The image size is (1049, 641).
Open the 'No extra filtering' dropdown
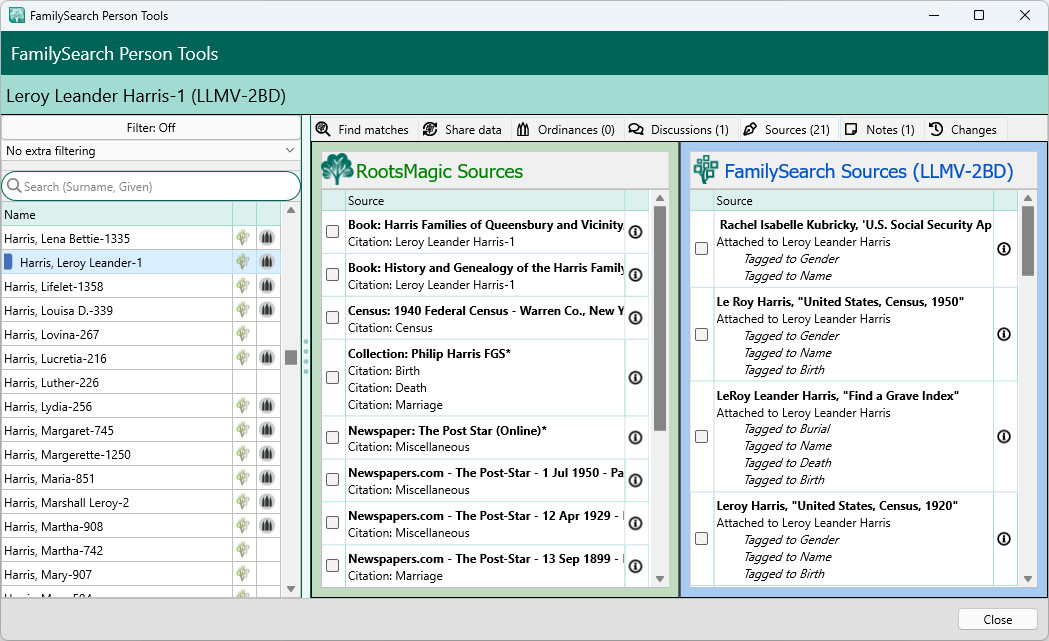point(151,151)
